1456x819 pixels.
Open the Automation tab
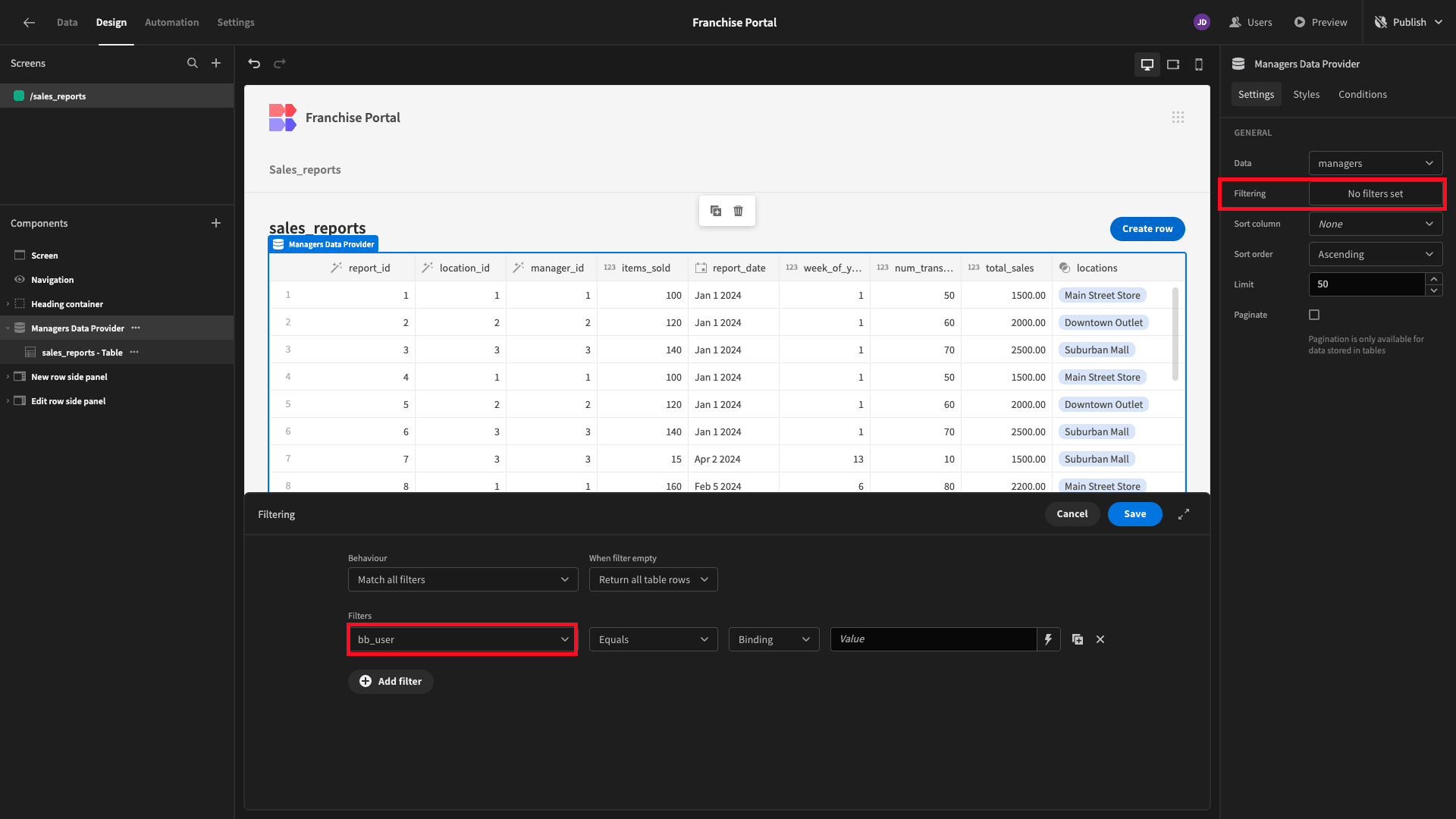click(x=172, y=23)
